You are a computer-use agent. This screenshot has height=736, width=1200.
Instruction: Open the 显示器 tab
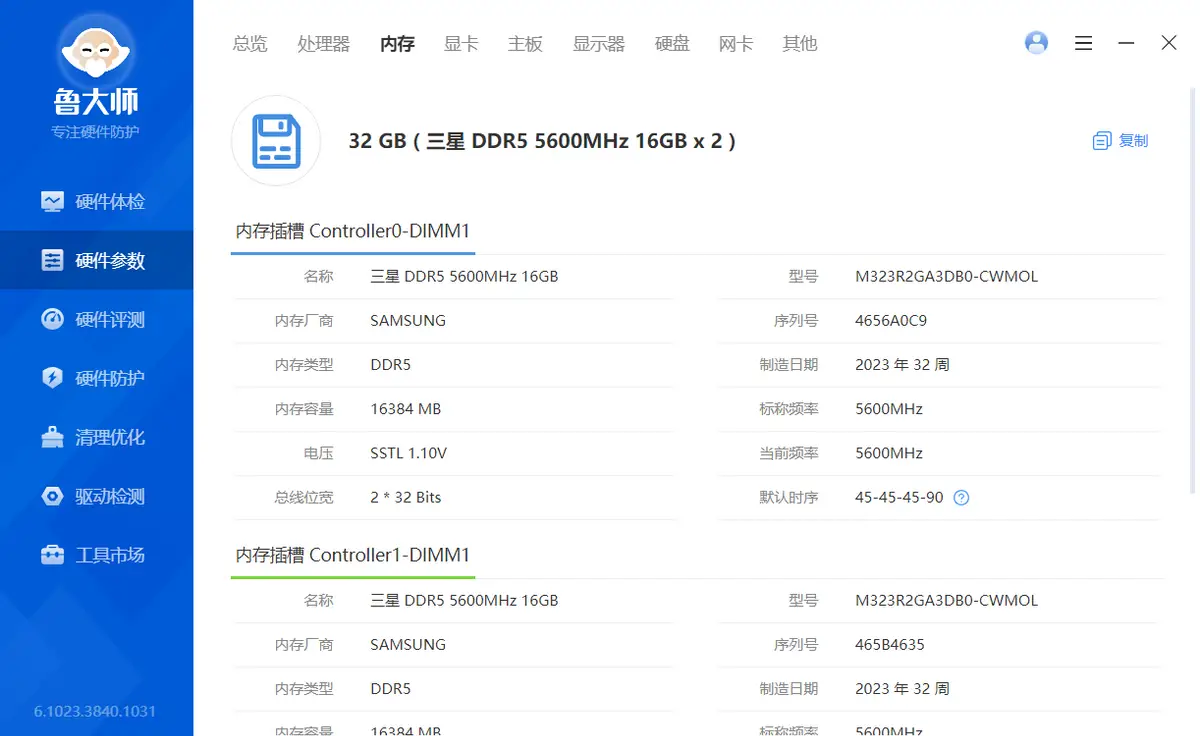598,43
